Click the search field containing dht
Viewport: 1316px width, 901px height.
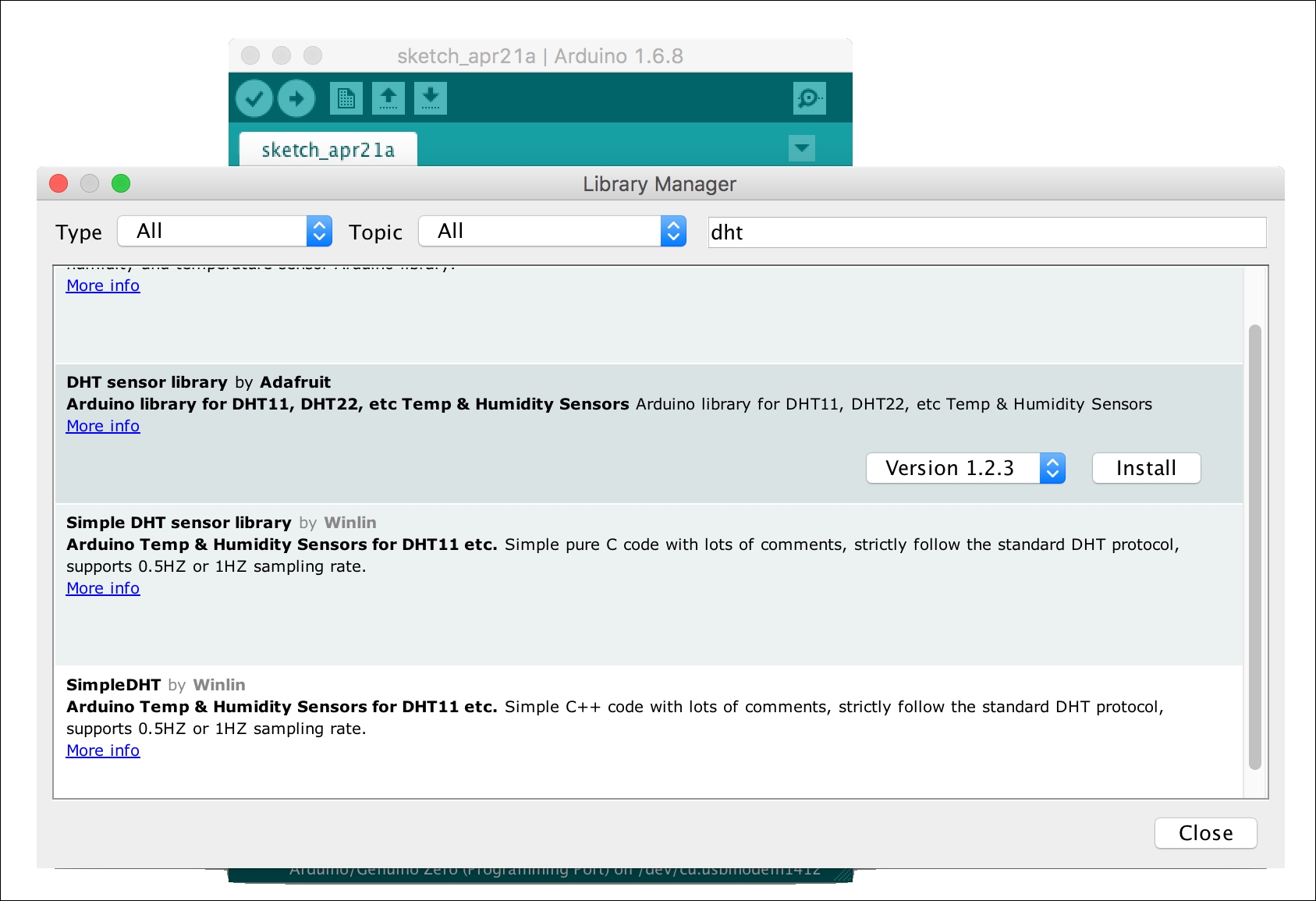[x=987, y=232]
